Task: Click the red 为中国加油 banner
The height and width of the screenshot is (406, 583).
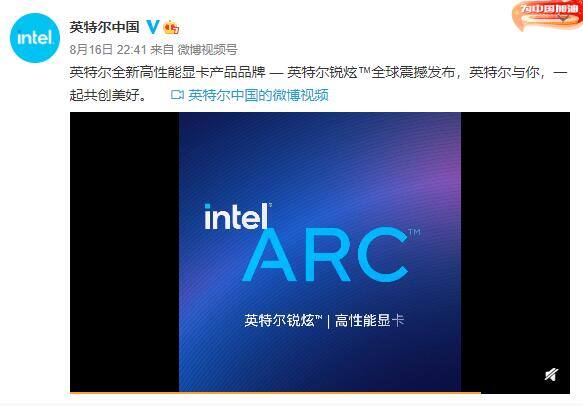Action: point(547,15)
